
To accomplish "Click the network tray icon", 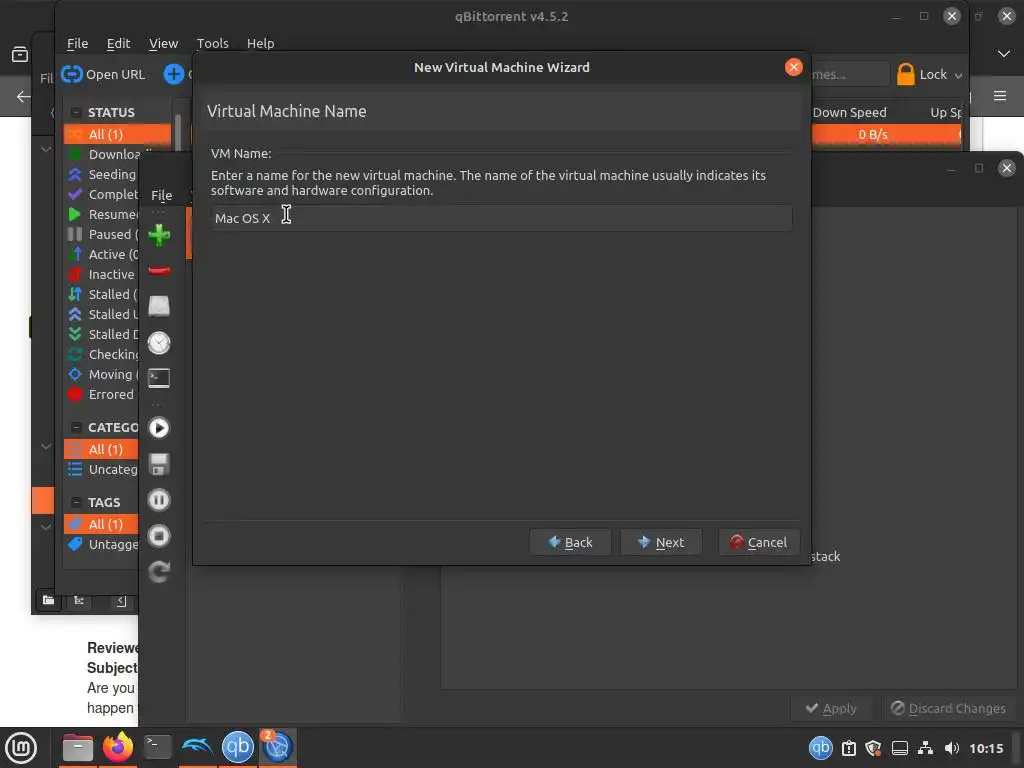I will point(925,748).
